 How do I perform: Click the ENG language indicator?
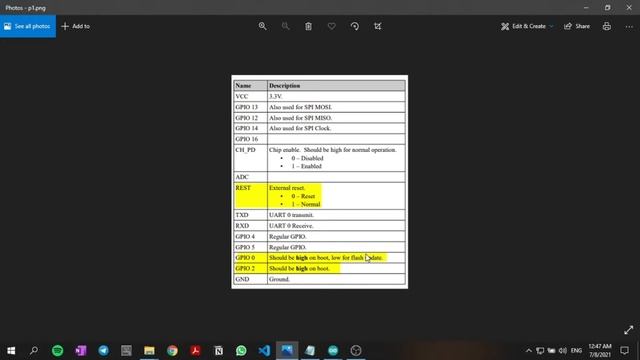(x=576, y=350)
